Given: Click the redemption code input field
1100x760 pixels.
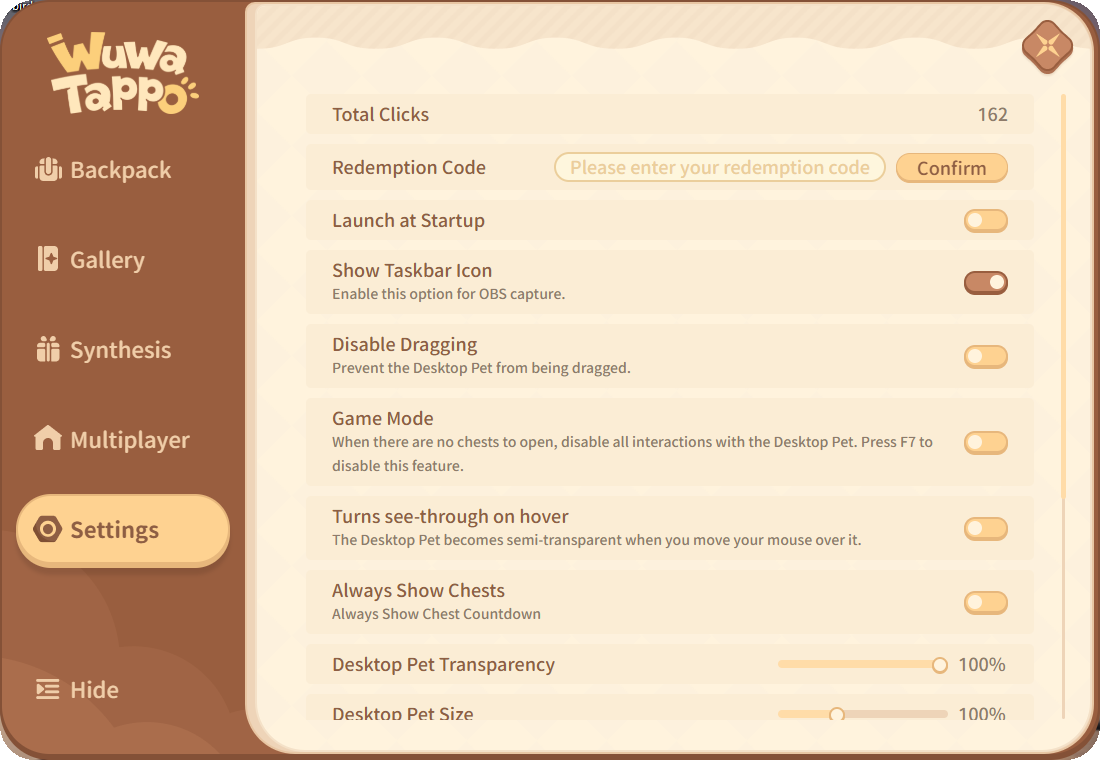Looking at the screenshot, I should pos(719,167).
